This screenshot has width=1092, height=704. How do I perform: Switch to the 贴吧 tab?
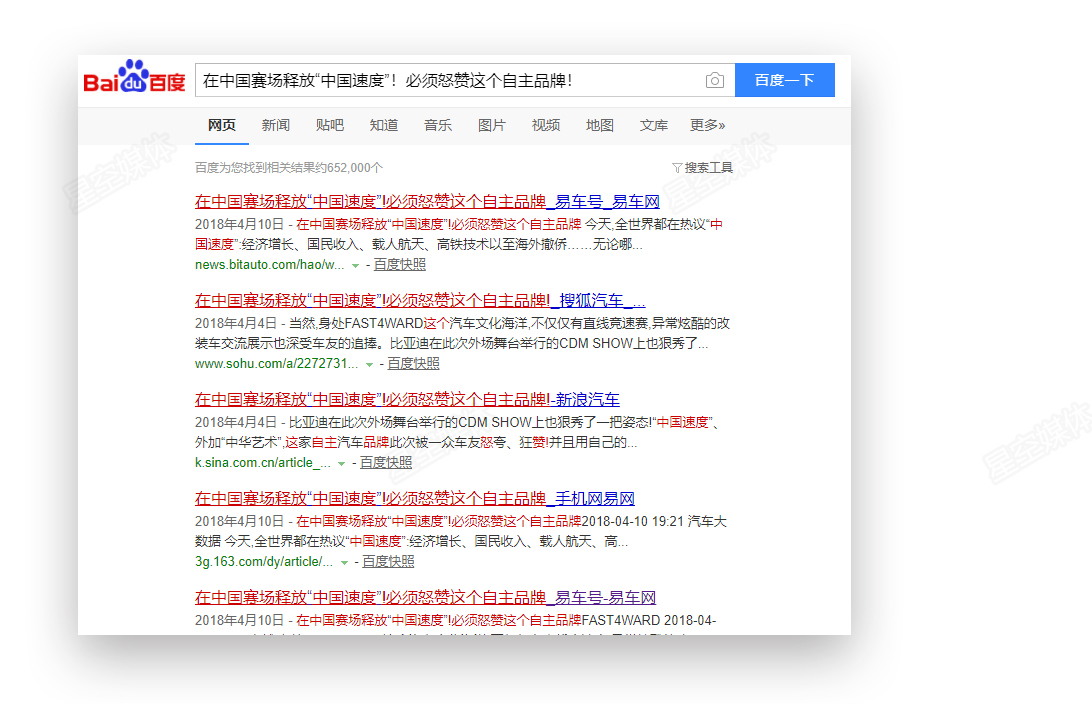[329, 125]
